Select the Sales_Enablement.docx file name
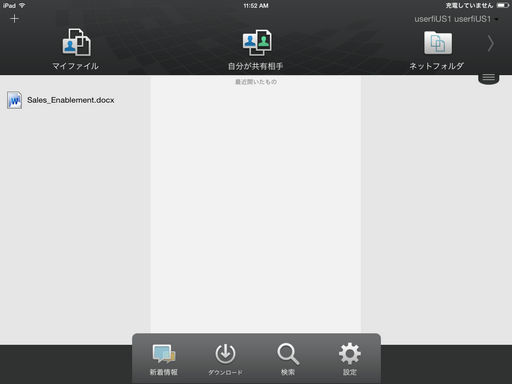The width and height of the screenshot is (512, 384). [x=71, y=100]
